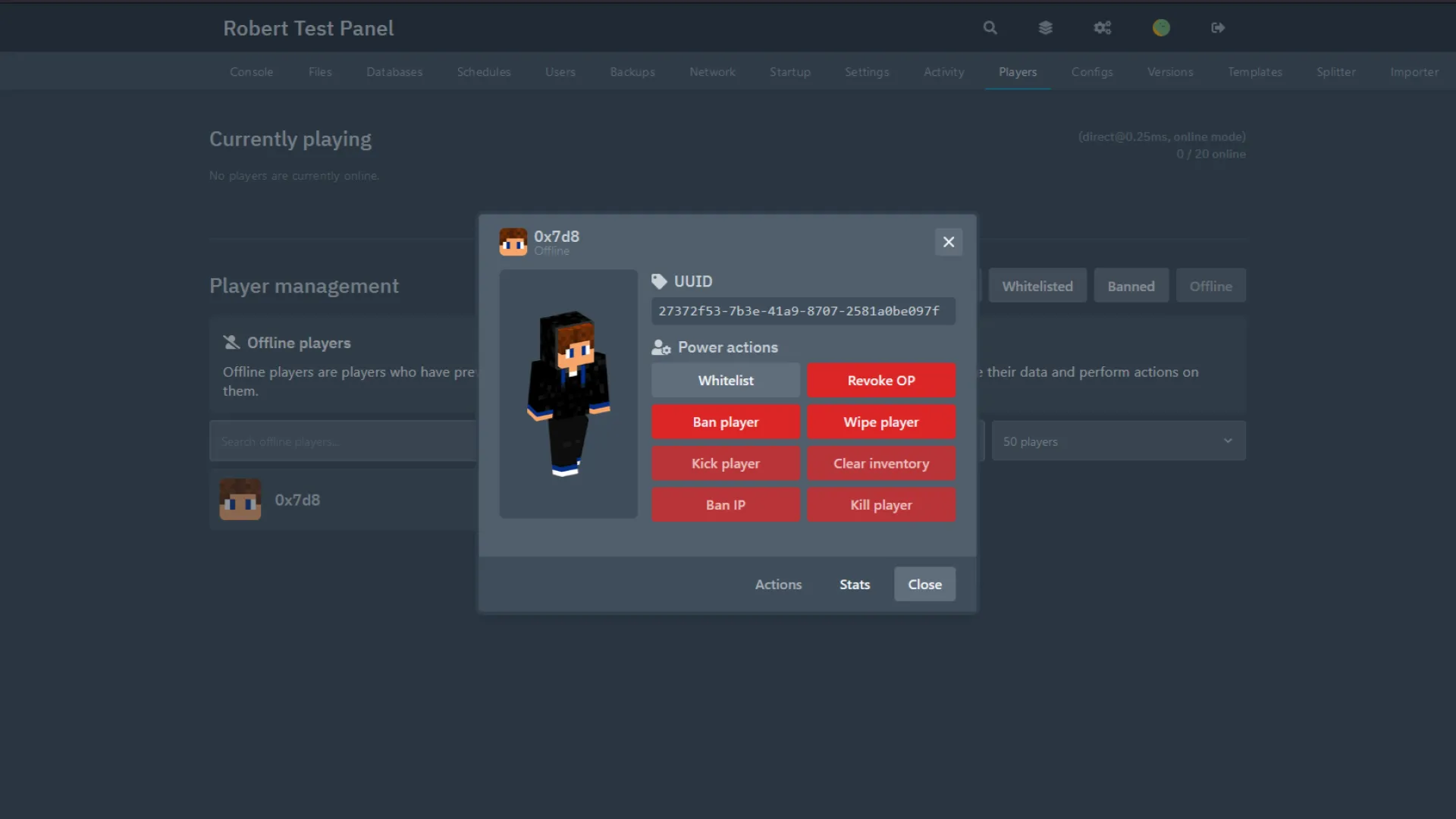
Task: Click the account avatar in the top bar
Action: pos(1161,27)
